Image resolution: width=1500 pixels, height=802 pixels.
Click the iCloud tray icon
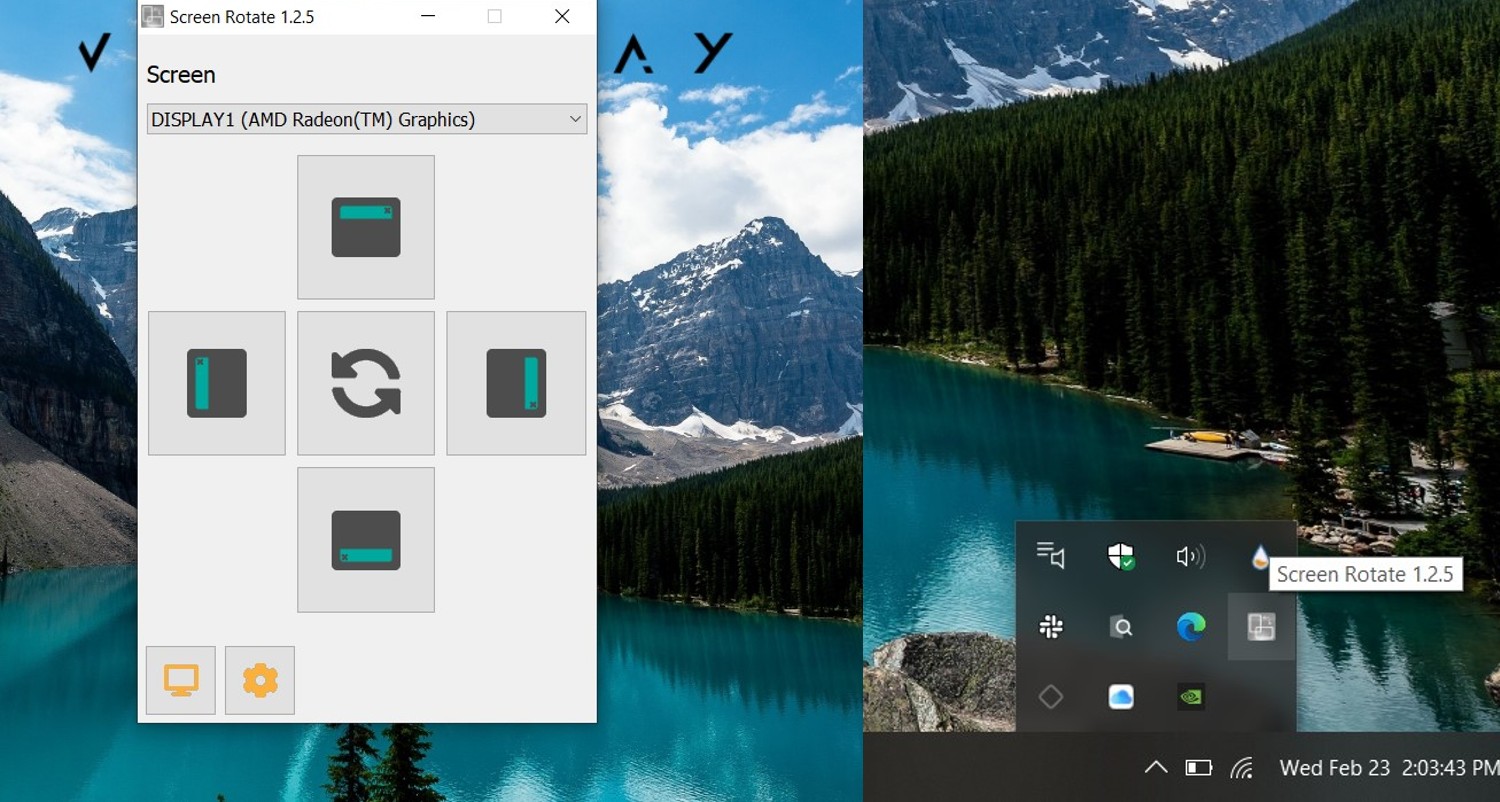click(1120, 697)
